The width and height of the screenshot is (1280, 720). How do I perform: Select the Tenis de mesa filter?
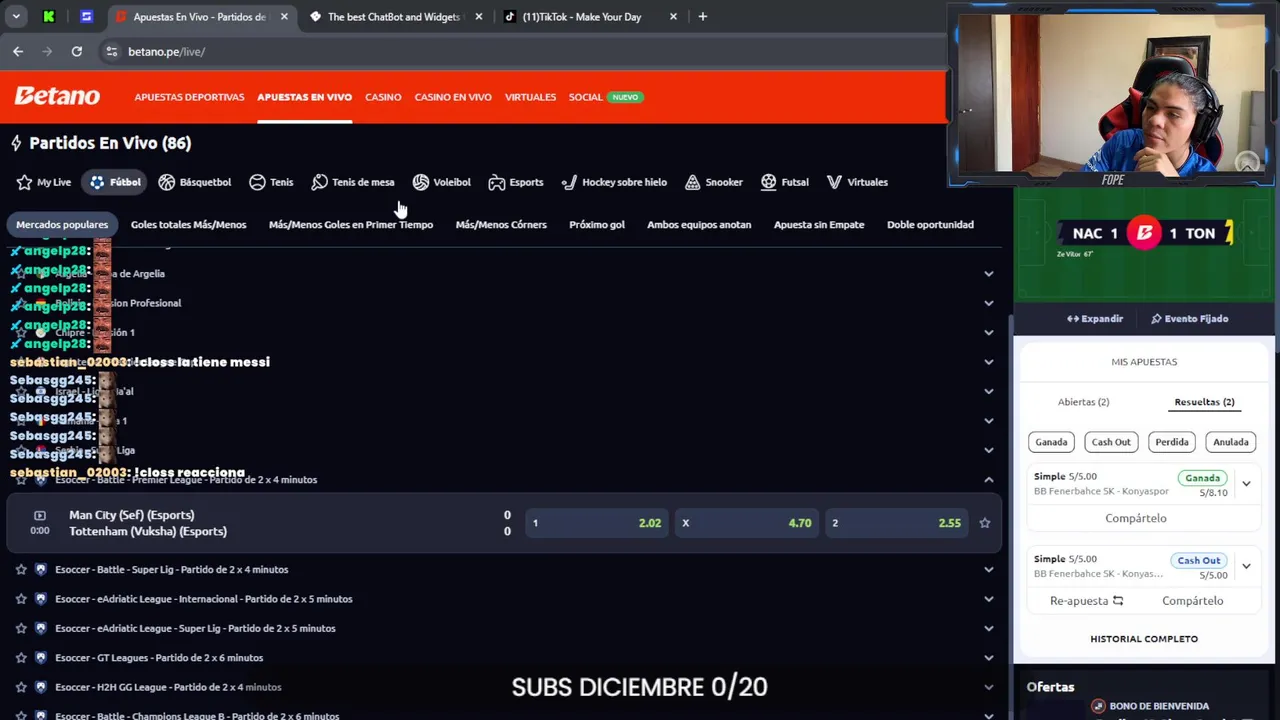(x=353, y=182)
